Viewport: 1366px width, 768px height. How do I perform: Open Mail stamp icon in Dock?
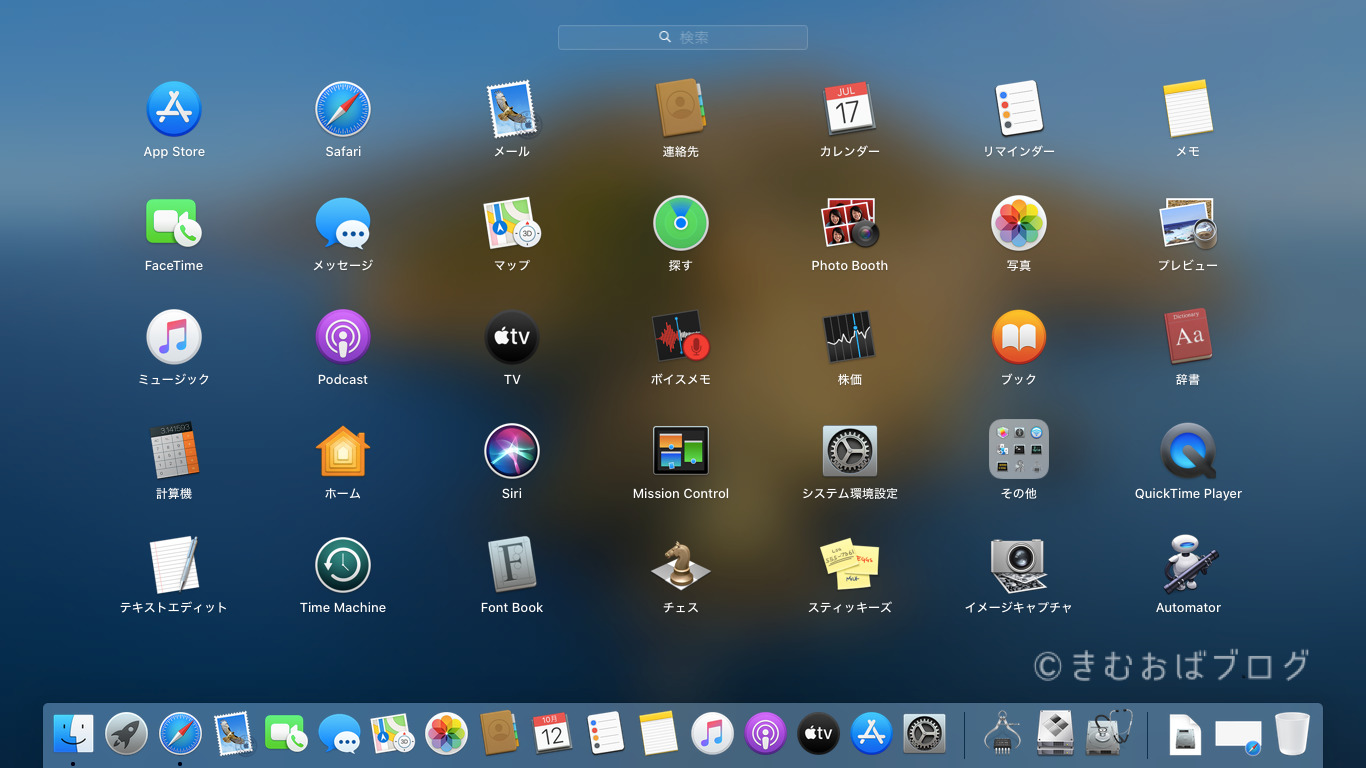pyautogui.click(x=233, y=734)
